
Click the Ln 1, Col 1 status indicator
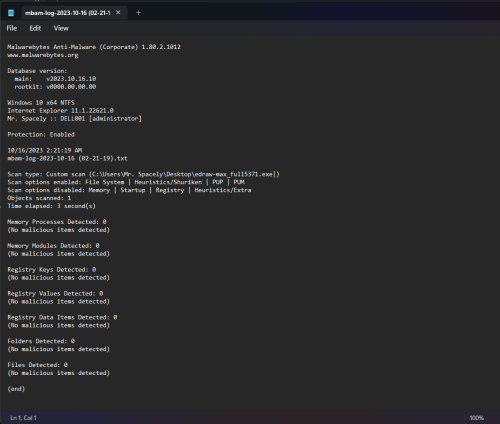(23, 418)
